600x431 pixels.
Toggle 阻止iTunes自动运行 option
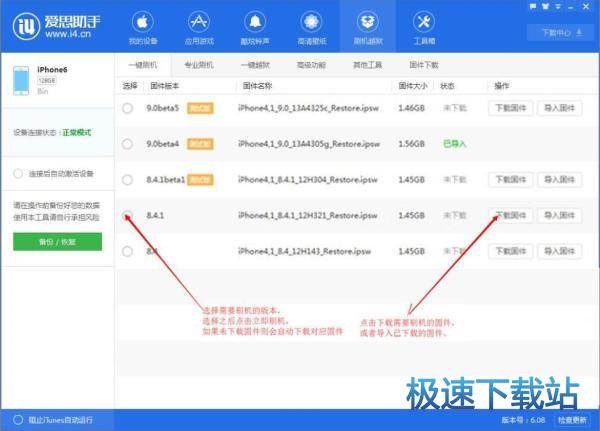point(18,420)
